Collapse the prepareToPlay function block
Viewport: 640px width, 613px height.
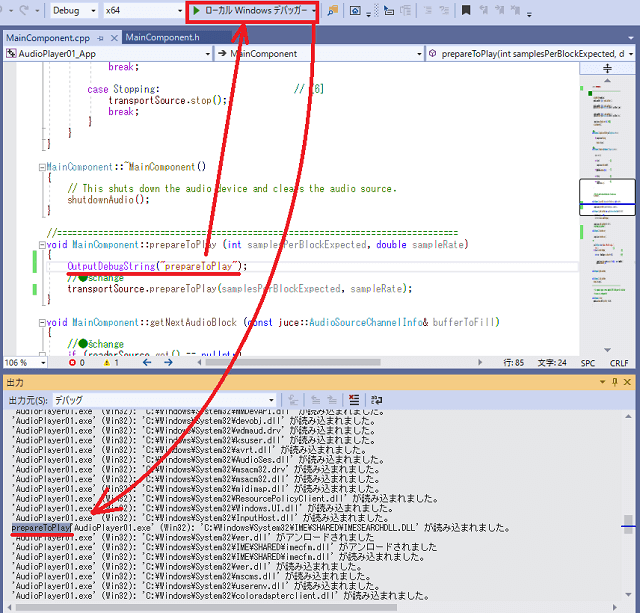click(42, 245)
